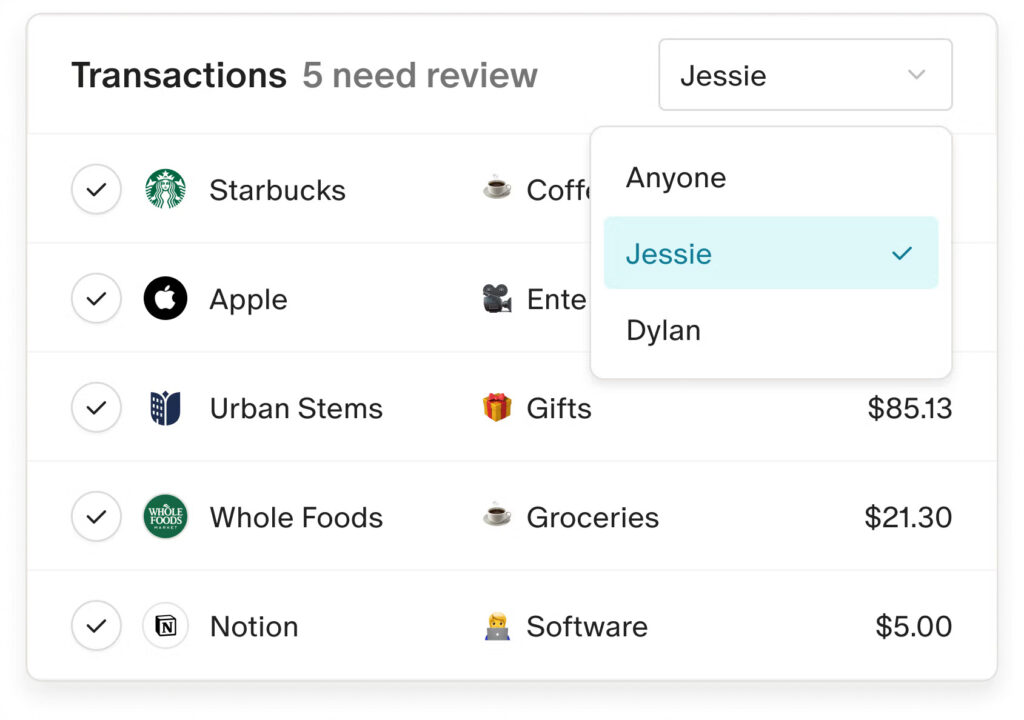The image size is (1024, 720).
Task: Select Dylan in the dropdown list
Action: point(663,330)
